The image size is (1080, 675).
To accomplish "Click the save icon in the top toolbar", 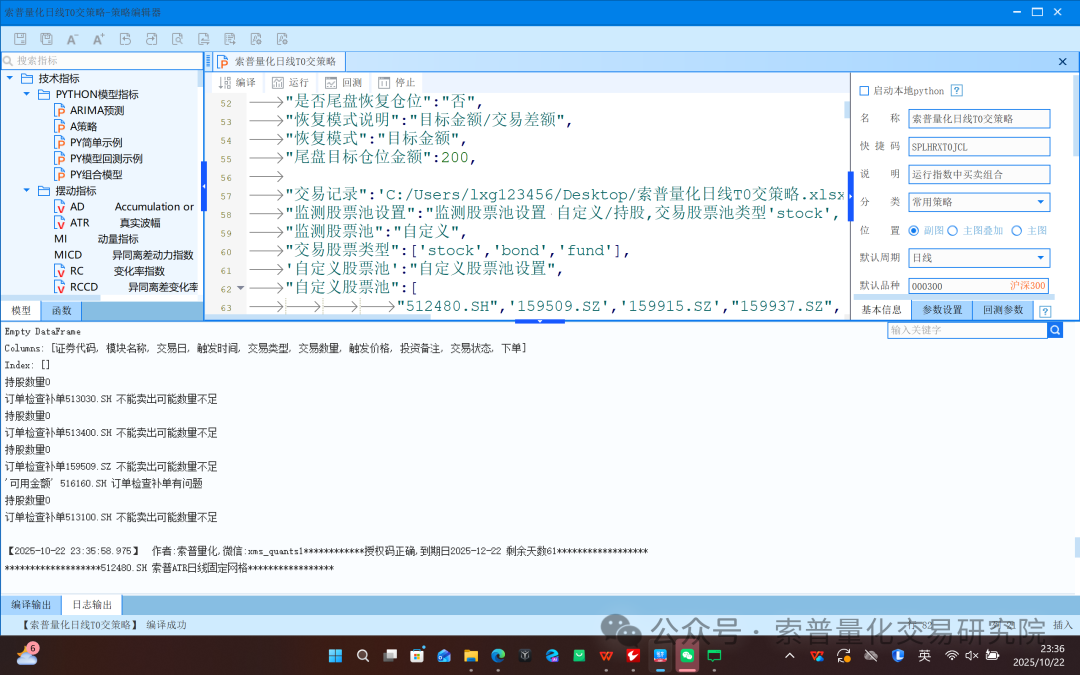I will click(20, 38).
